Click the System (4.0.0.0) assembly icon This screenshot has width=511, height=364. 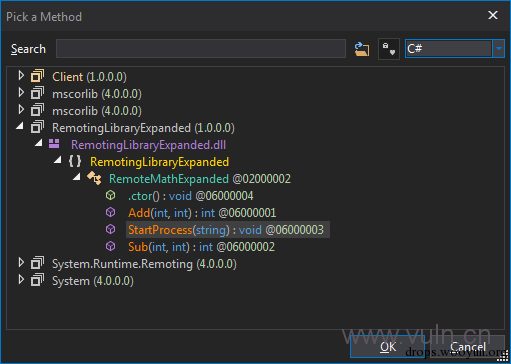(x=37, y=280)
